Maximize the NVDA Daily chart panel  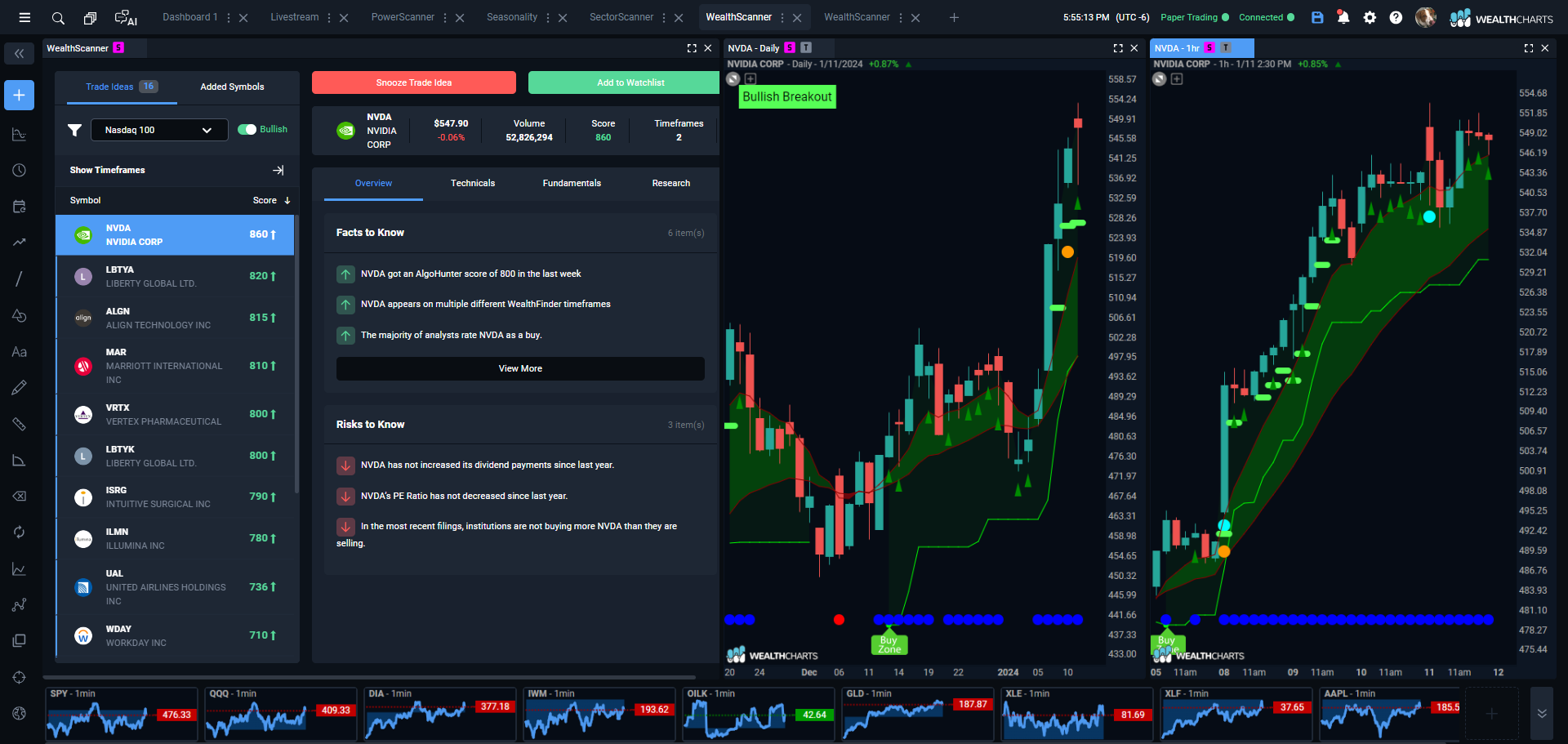1118,48
